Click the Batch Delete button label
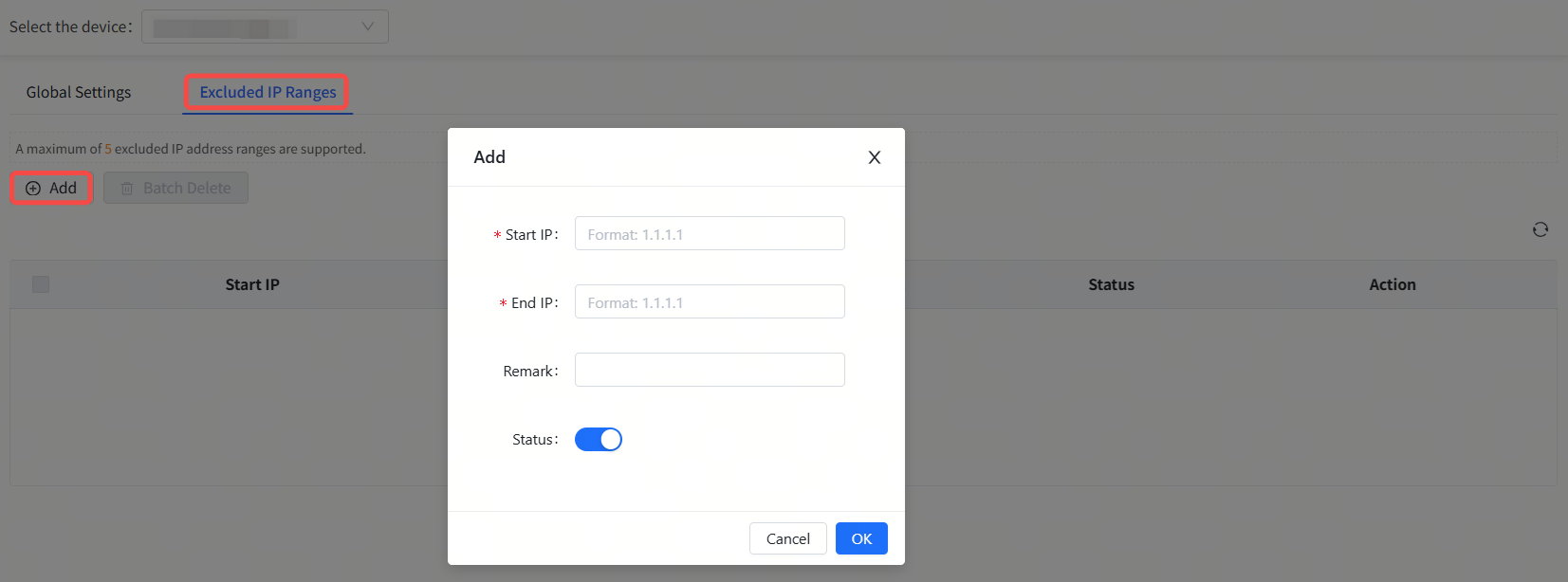The image size is (1568, 582). (187, 189)
